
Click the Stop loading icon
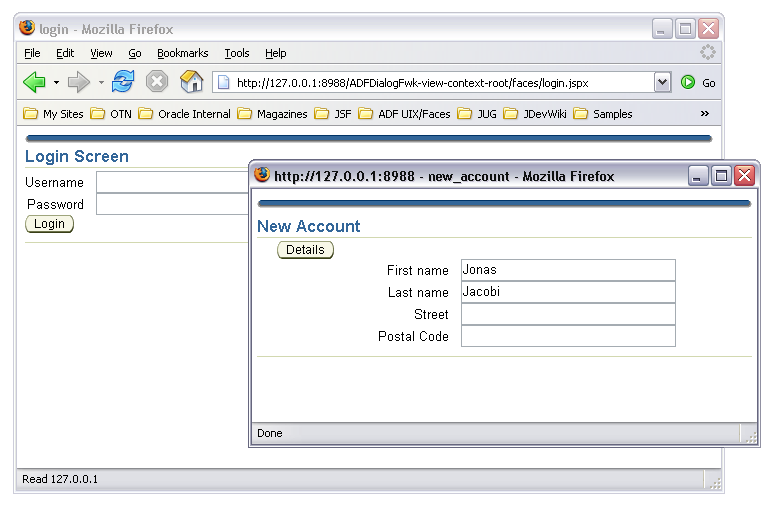[157, 81]
